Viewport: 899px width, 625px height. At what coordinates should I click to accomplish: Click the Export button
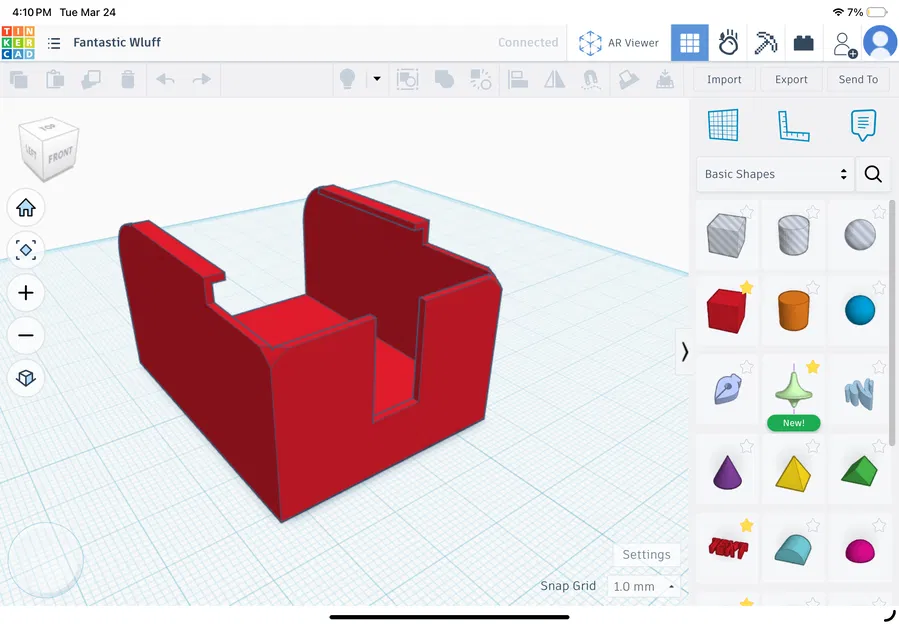(x=791, y=79)
